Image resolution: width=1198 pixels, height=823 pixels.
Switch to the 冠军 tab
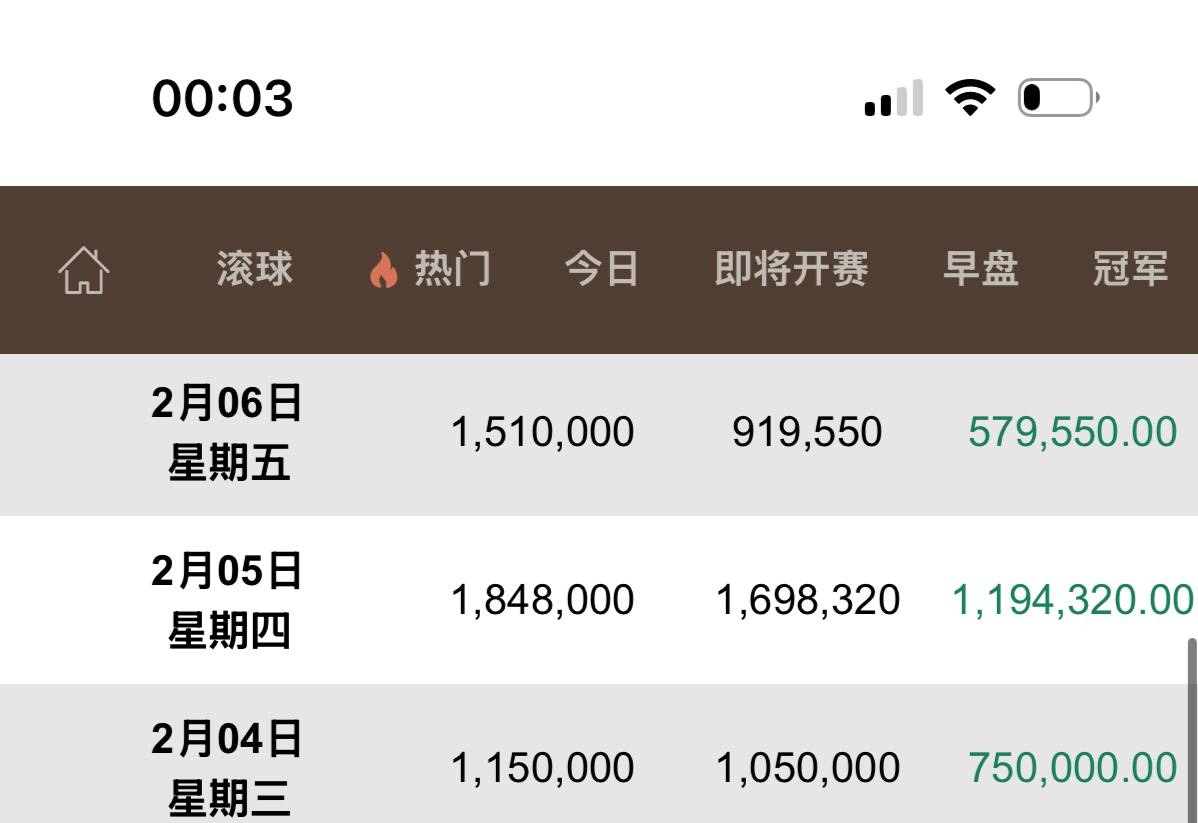tap(1130, 269)
